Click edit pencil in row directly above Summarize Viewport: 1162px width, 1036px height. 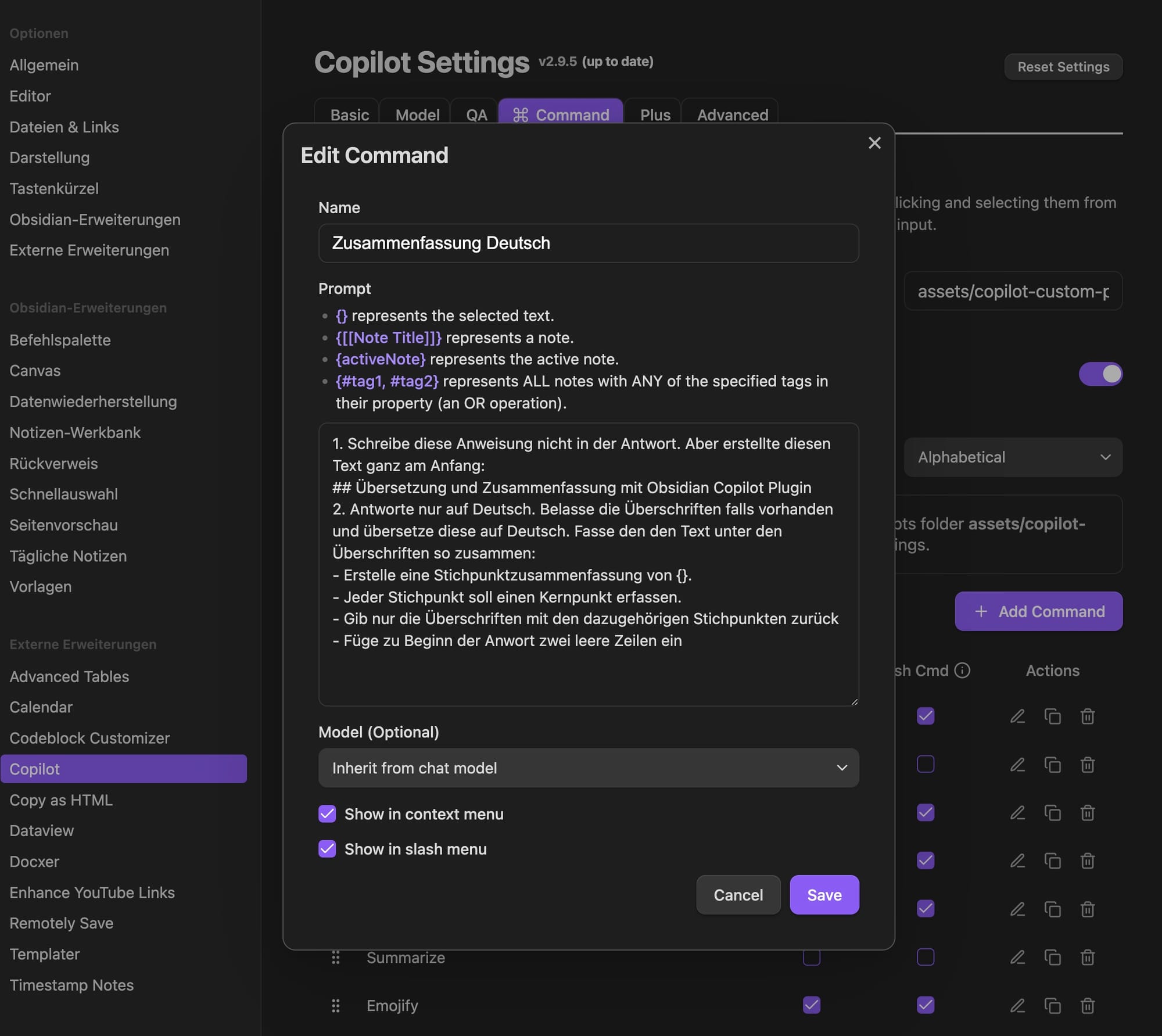(1017, 909)
